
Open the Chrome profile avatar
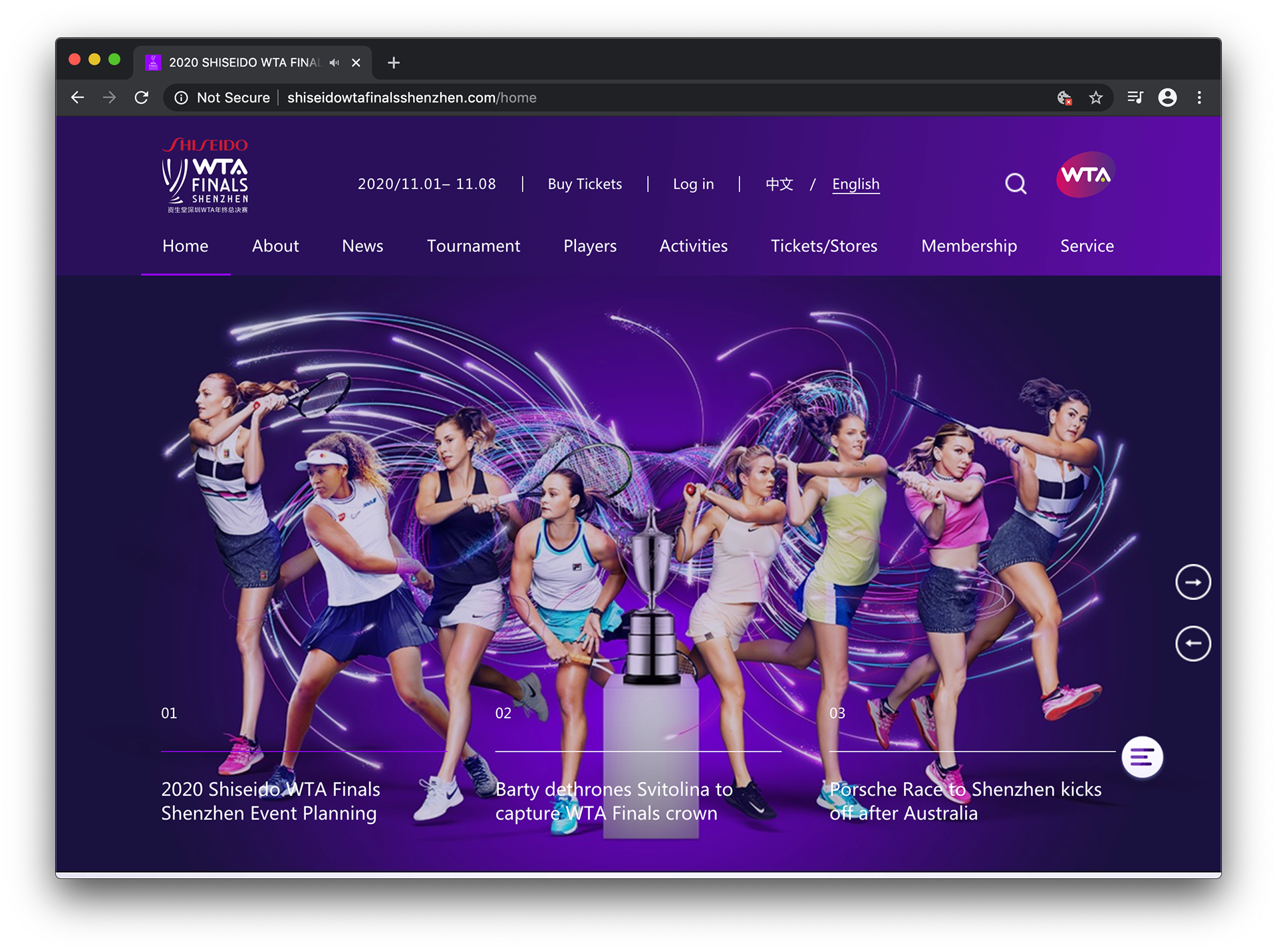click(1167, 98)
